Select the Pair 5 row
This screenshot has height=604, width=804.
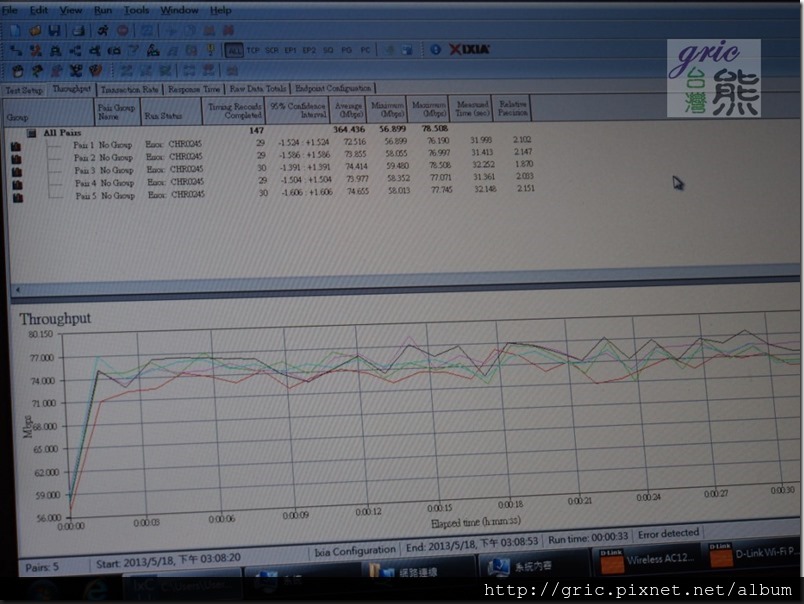(x=272, y=194)
